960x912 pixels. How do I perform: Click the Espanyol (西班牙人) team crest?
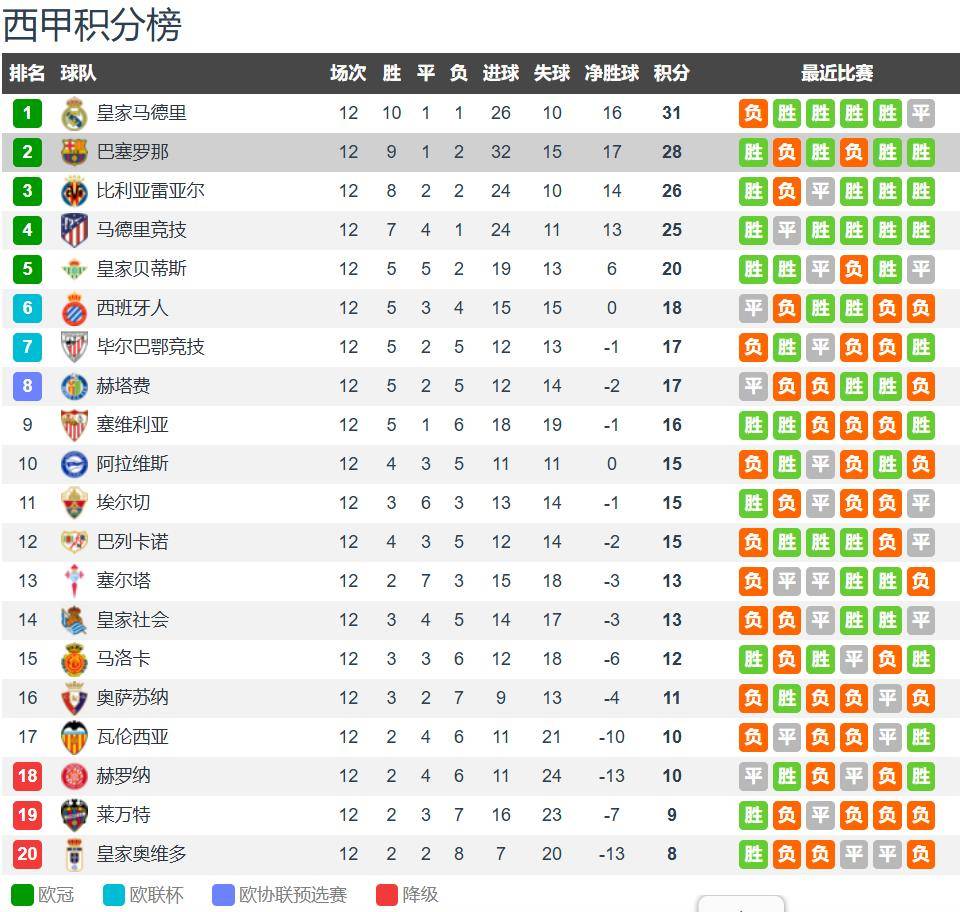pyautogui.click(x=74, y=308)
